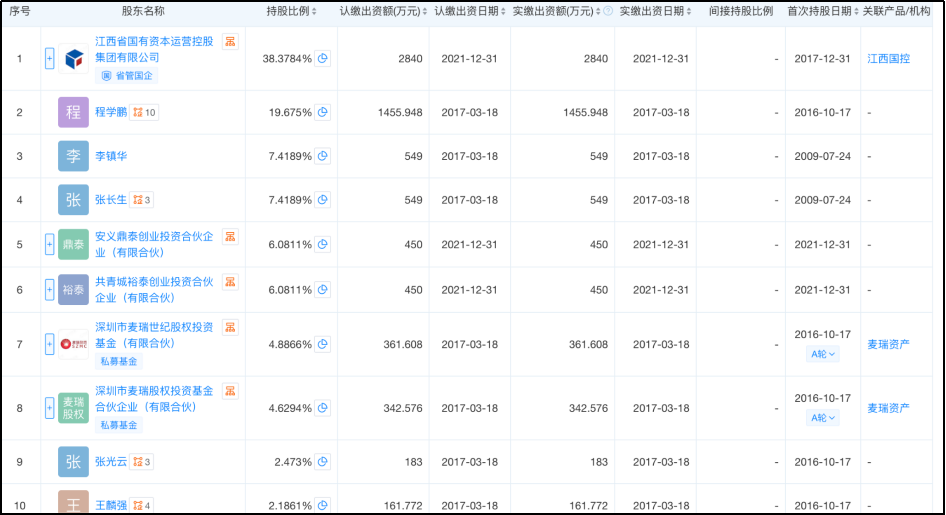Sort by the 持股比例 column header
The height and width of the screenshot is (515, 946).
pos(291,12)
